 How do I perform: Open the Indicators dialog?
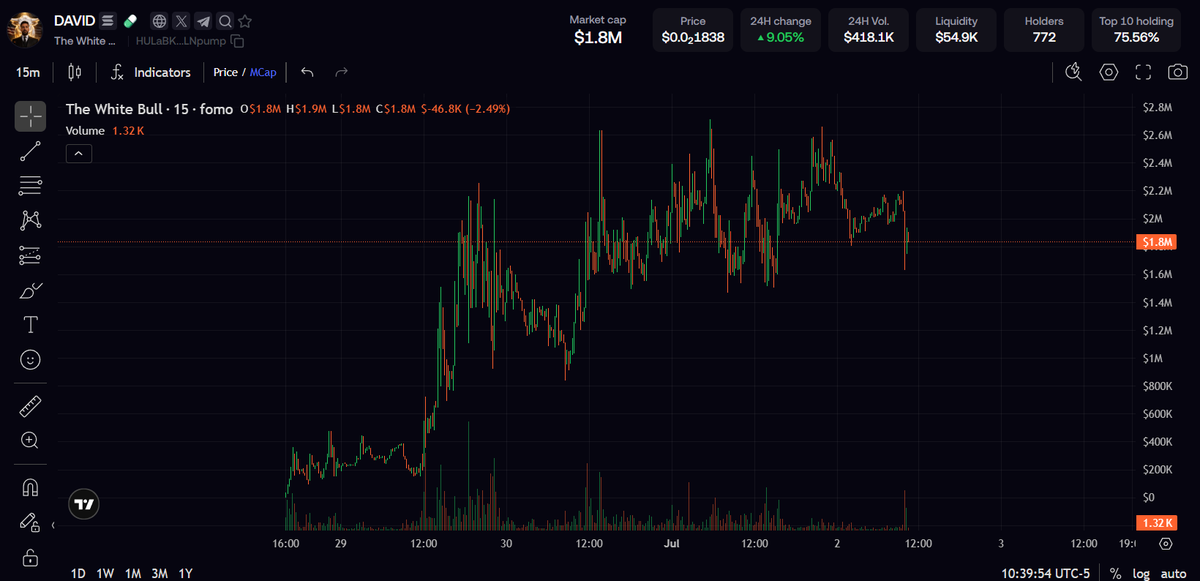coord(151,72)
